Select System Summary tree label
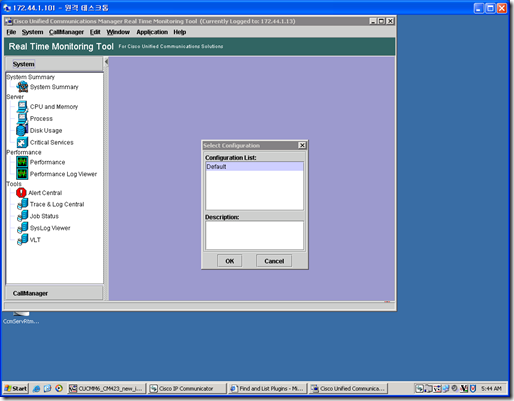The image size is (514, 401). click(54, 87)
